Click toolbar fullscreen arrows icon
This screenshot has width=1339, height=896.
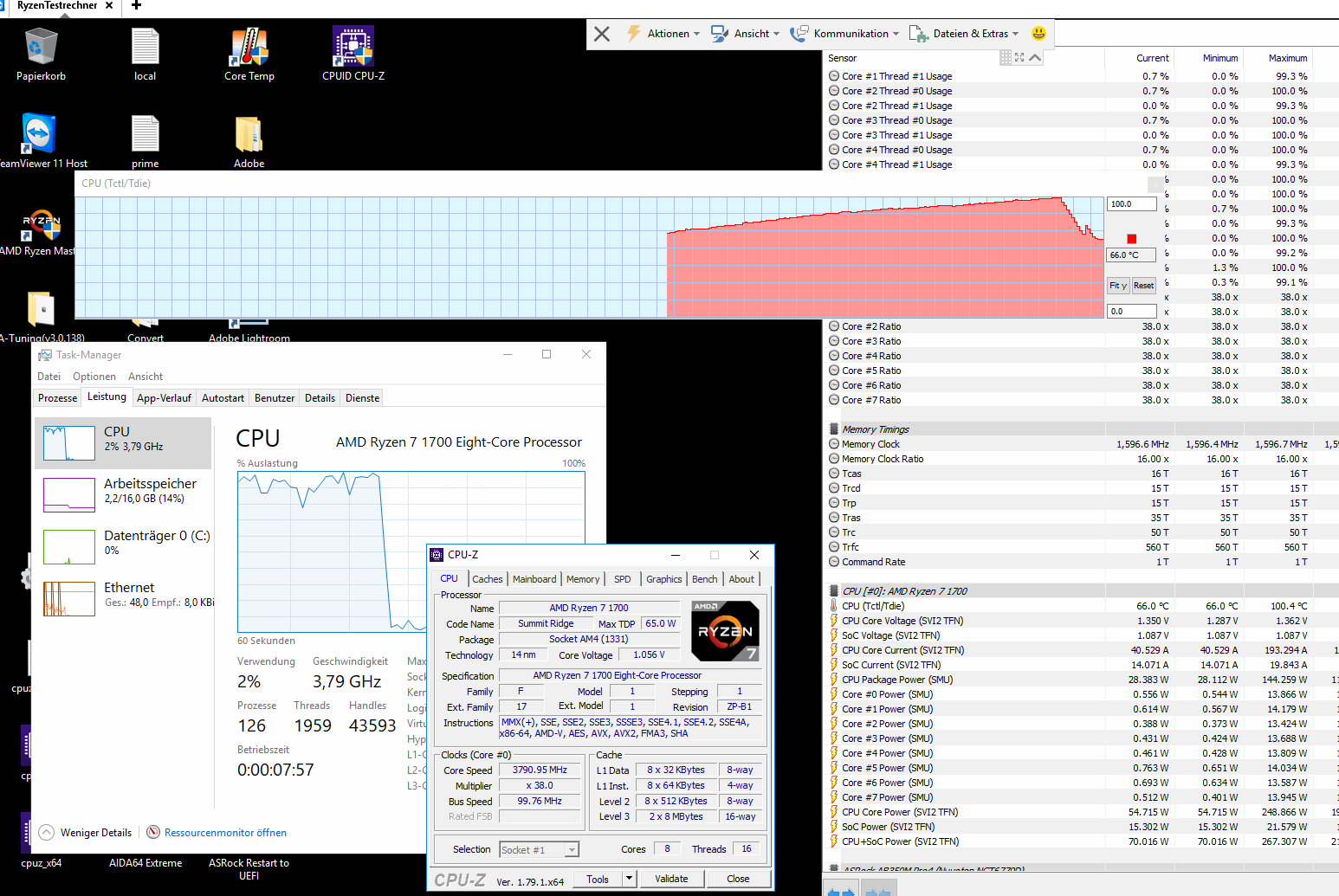coord(1019,57)
